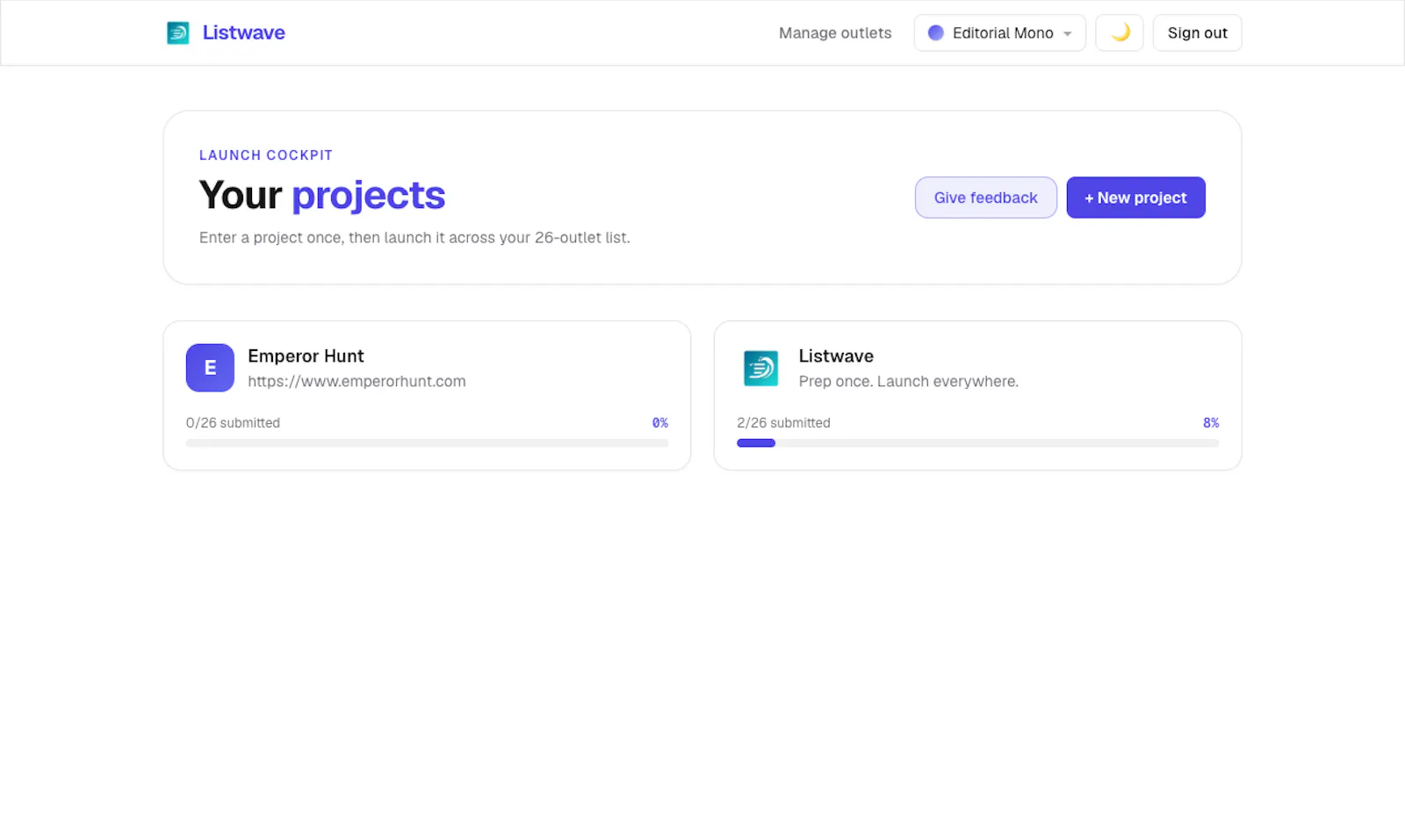The width and height of the screenshot is (1405, 840).
Task: Click the 'Your projects' heading
Action: coord(322,195)
